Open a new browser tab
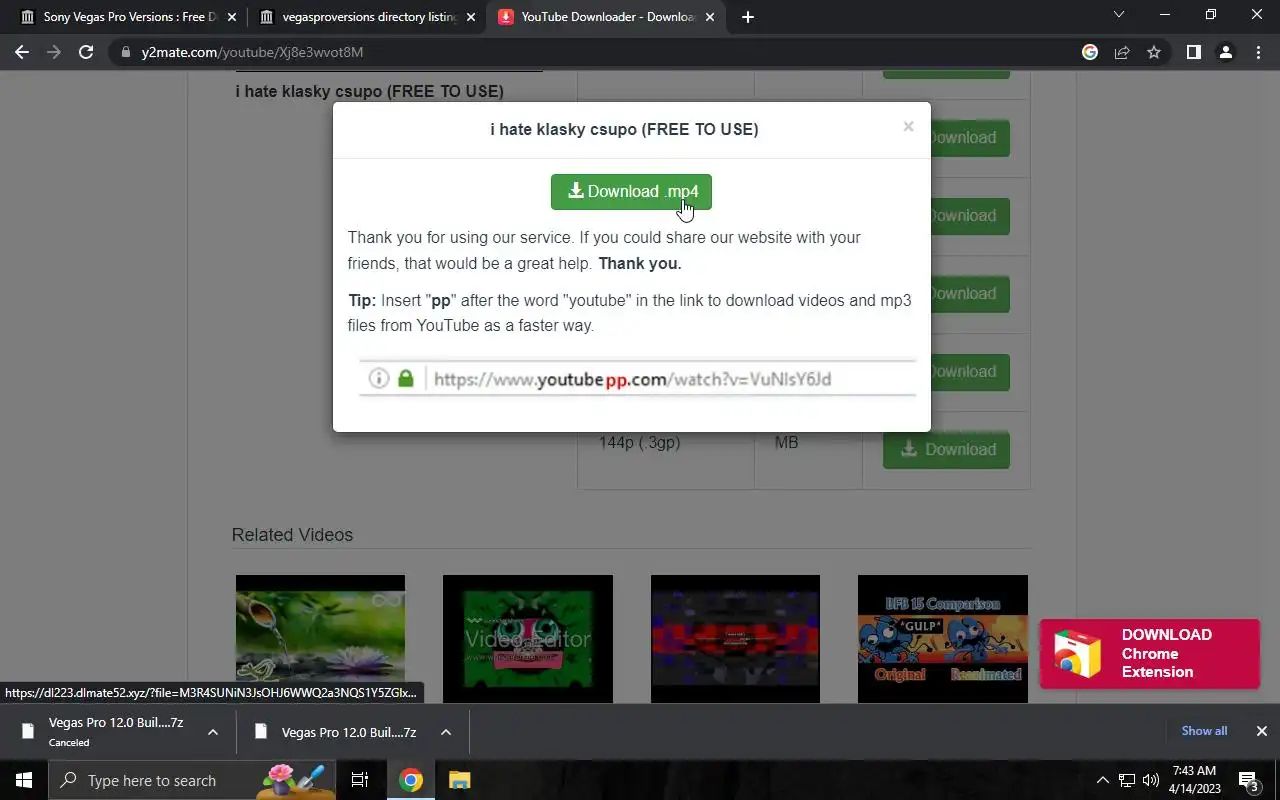This screenshot has width=1280, height=800. pyautogui.click(x=748, y=17)
